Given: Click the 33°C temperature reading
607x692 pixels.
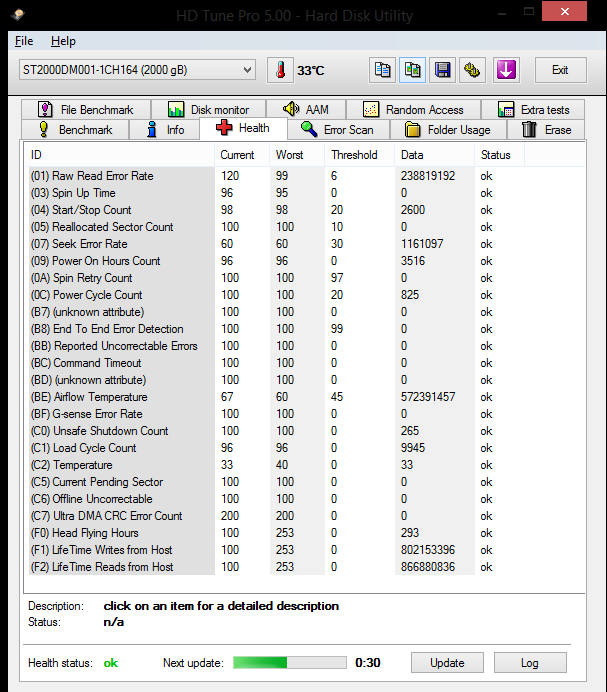Looking at the screenshot, I should click(x=310, y=71).
